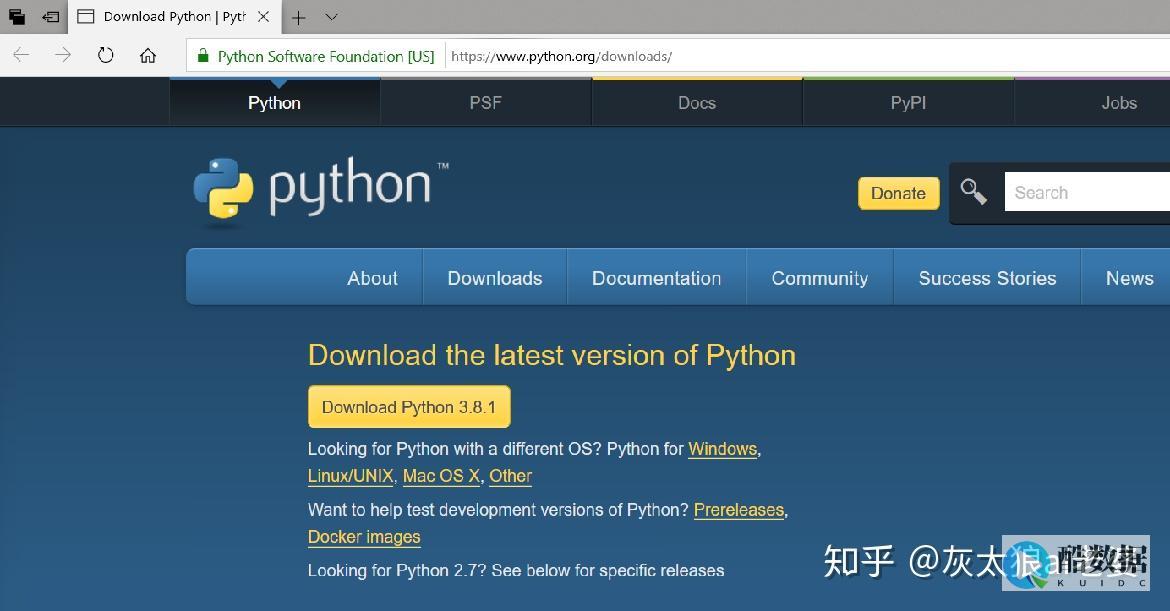Open a new tab with plus icon
This screenshot has width=1170, height=611.
coord(298,17)
